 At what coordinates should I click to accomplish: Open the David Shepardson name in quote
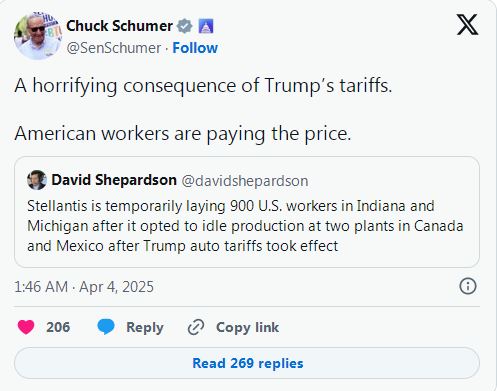[114, 180]
